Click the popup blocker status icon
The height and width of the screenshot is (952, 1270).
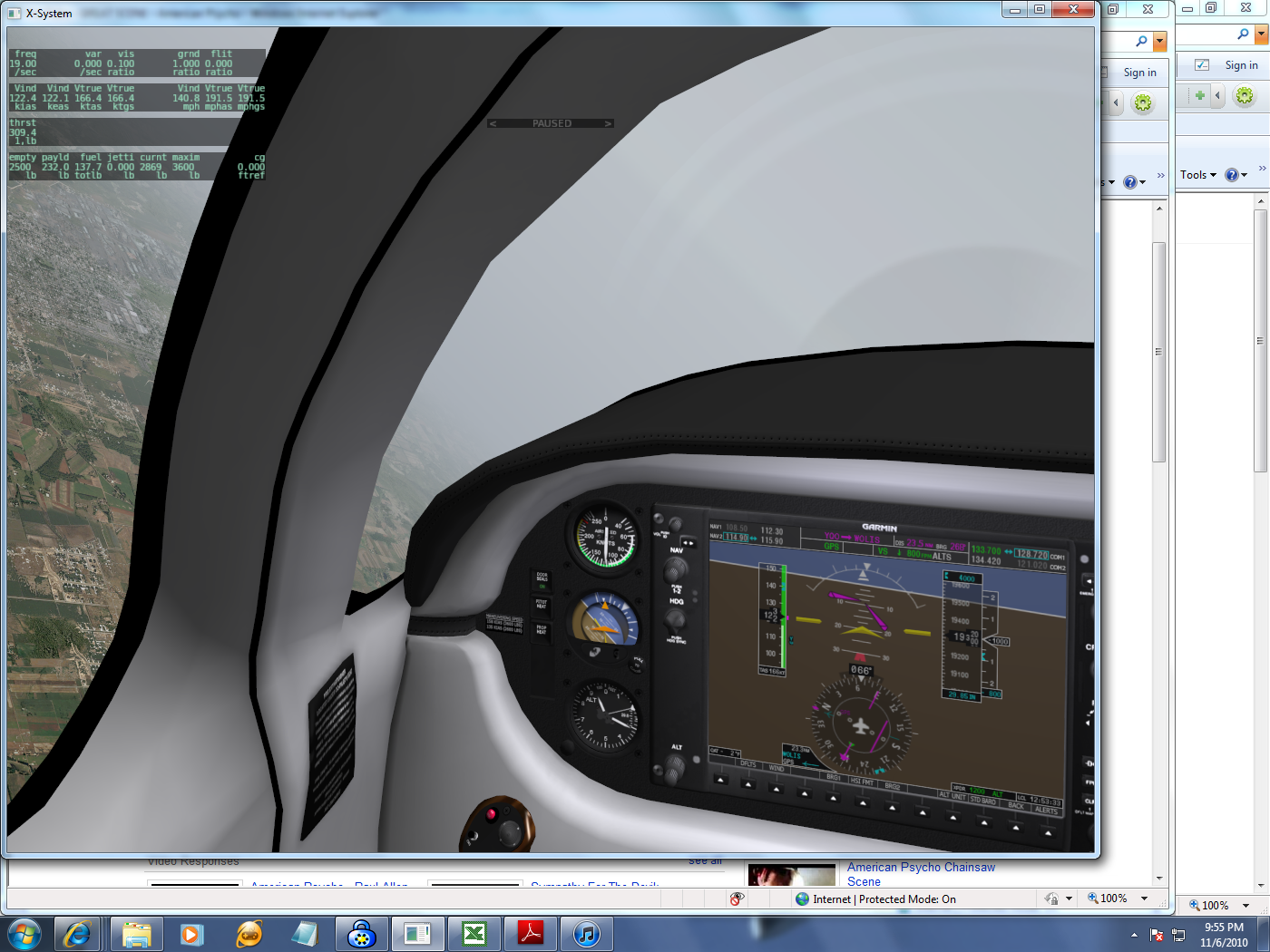pos(737,899)
